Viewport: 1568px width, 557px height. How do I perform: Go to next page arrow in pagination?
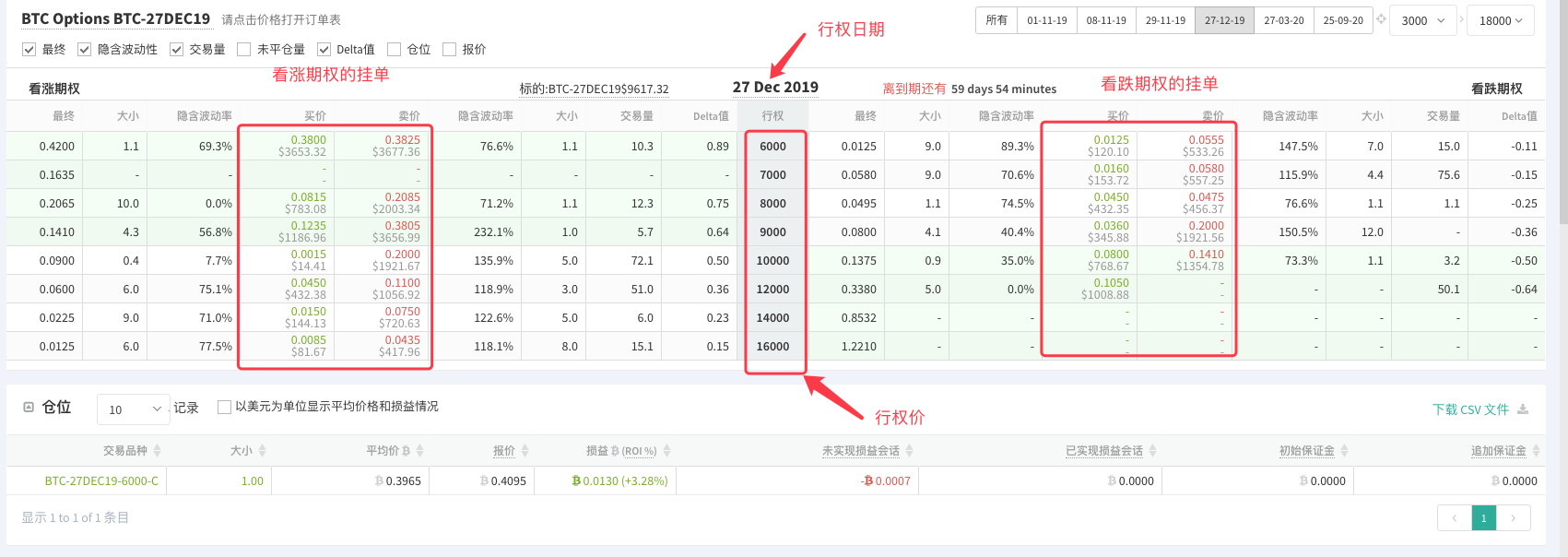click(x=1514, y=518)
